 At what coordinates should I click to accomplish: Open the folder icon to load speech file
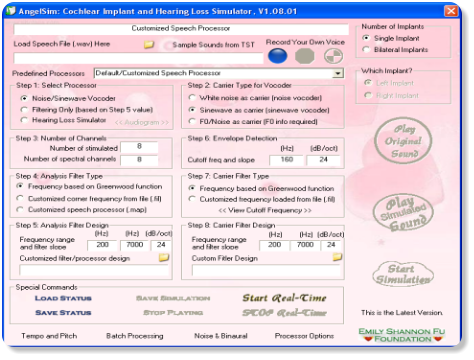[149, 44]
